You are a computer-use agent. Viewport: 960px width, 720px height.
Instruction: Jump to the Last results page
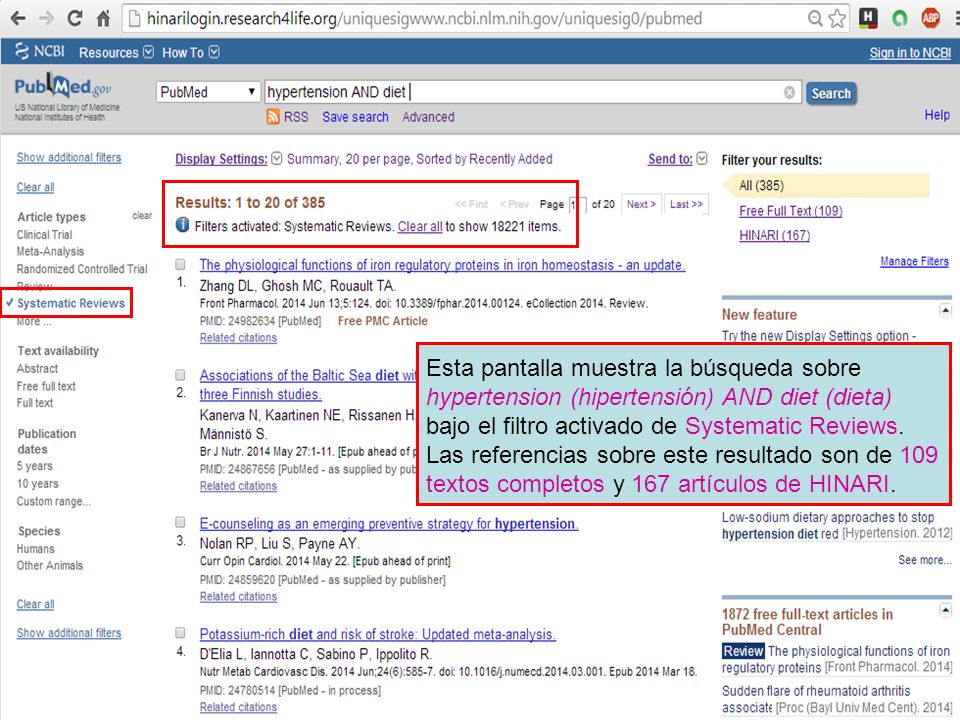pyautogui.click(x=686, y=204)
